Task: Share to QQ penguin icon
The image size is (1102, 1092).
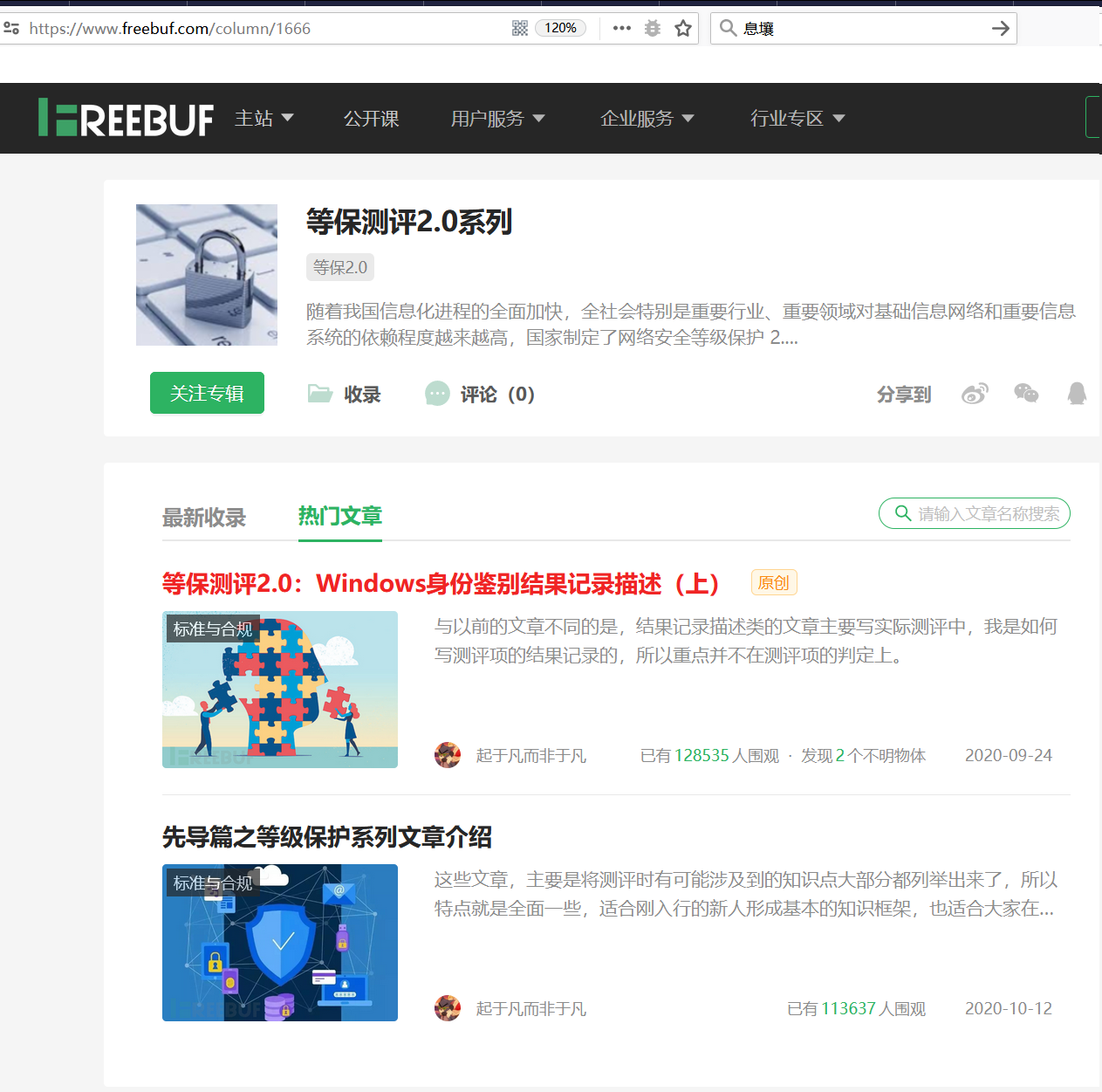Action: coord(1077,394)
